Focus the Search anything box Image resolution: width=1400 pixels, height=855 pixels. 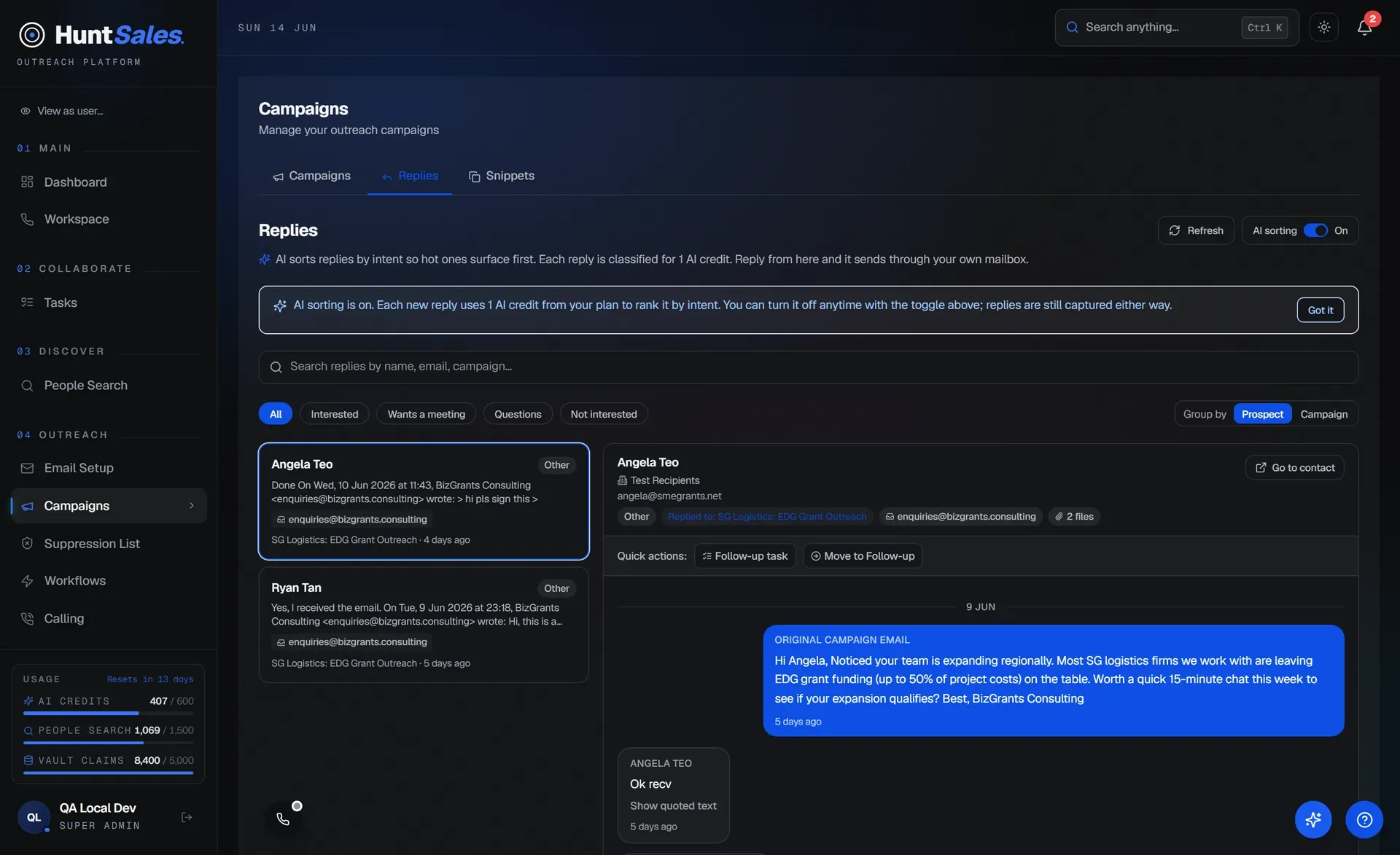coord(1176,28)
